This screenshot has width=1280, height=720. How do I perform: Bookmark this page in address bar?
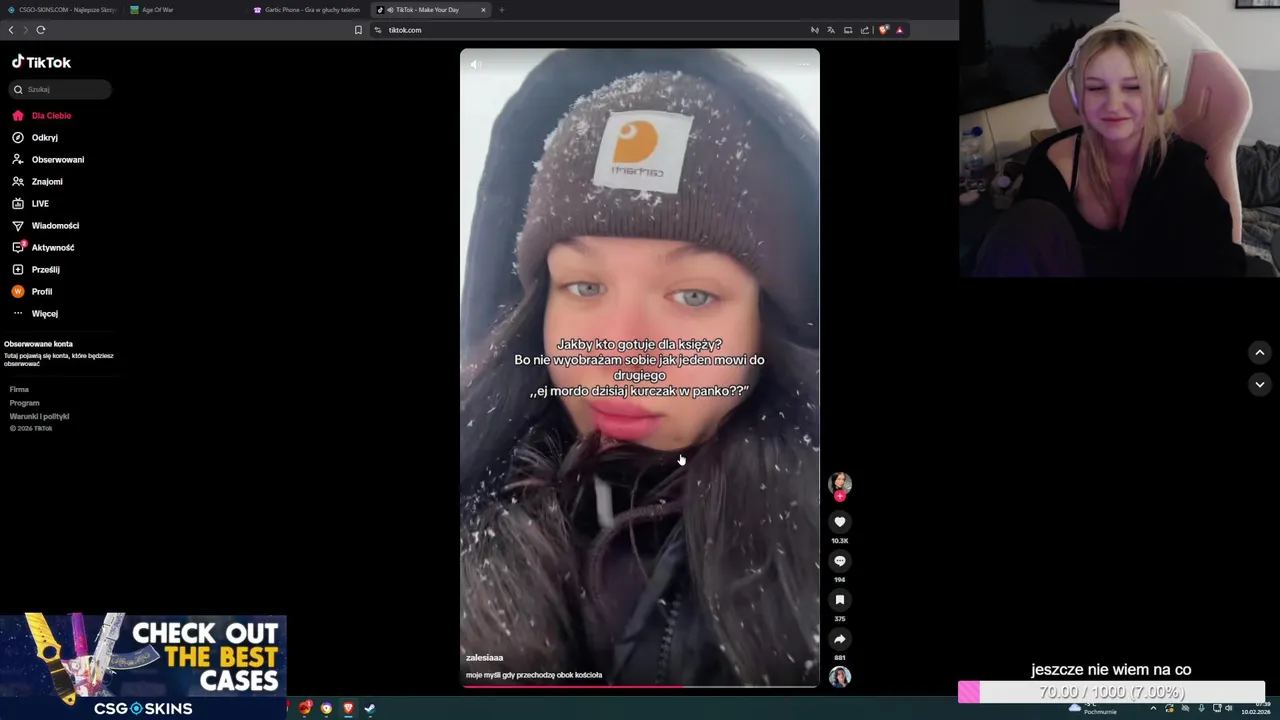point(358,30)
